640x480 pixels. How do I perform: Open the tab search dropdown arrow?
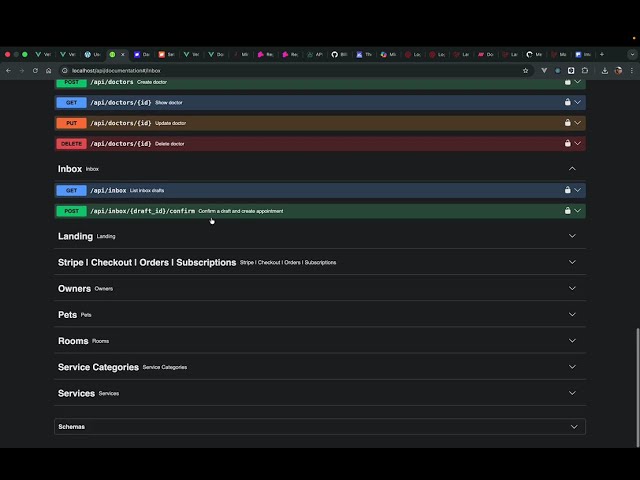click(x=632, y=54)
